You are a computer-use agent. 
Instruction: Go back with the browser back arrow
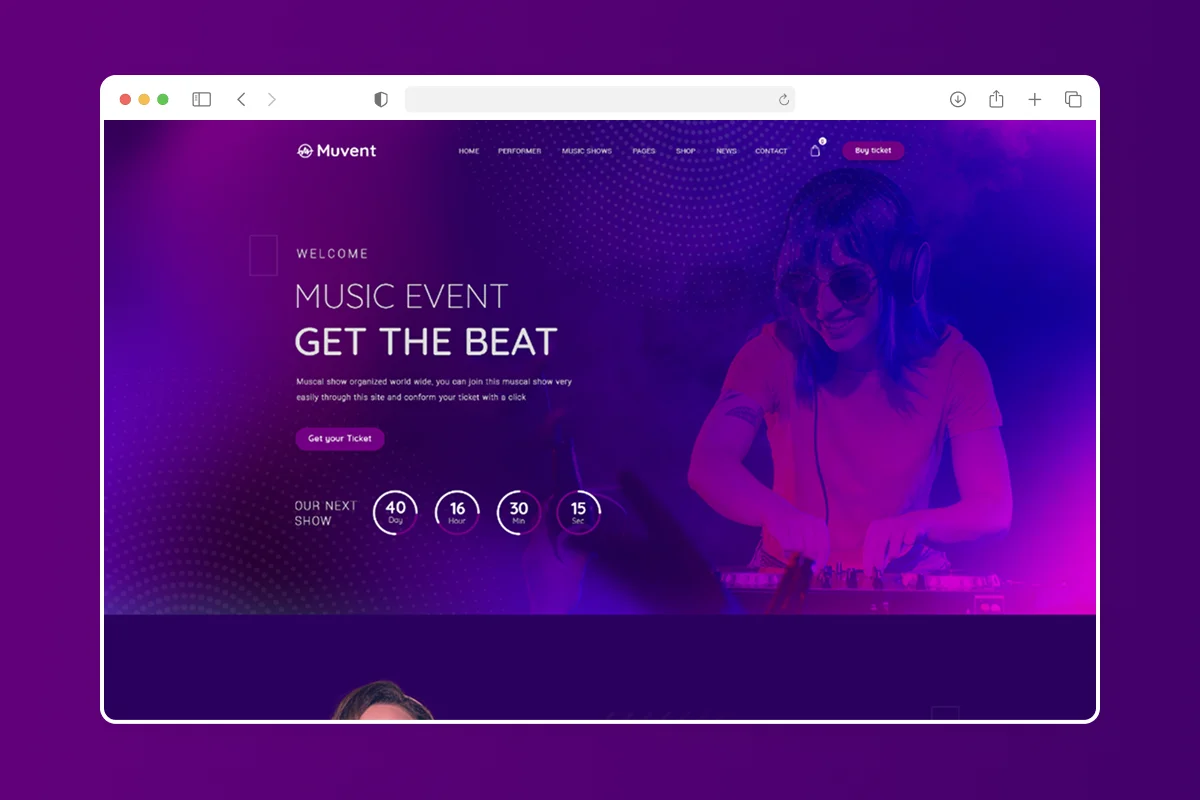[x=241, y=99]
